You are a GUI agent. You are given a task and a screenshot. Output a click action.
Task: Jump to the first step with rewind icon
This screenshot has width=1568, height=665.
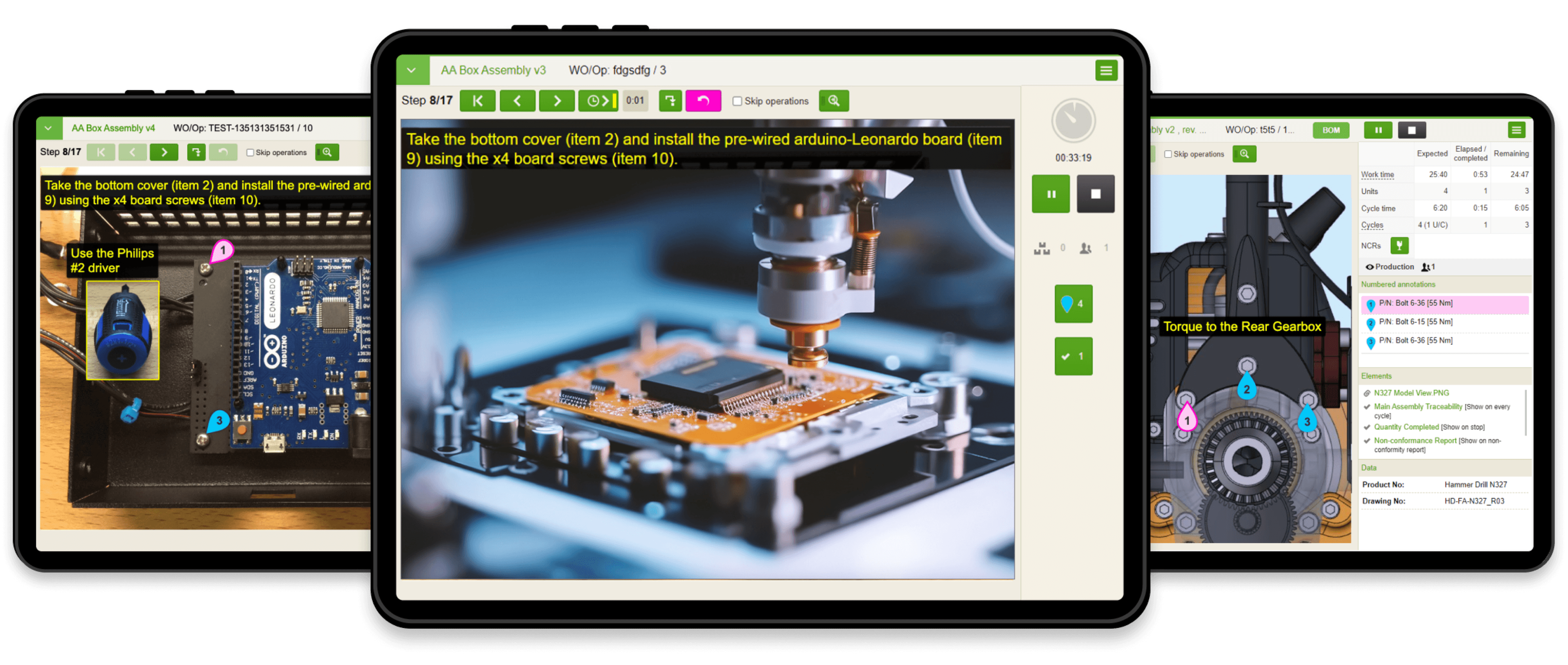tap(478, 100)
